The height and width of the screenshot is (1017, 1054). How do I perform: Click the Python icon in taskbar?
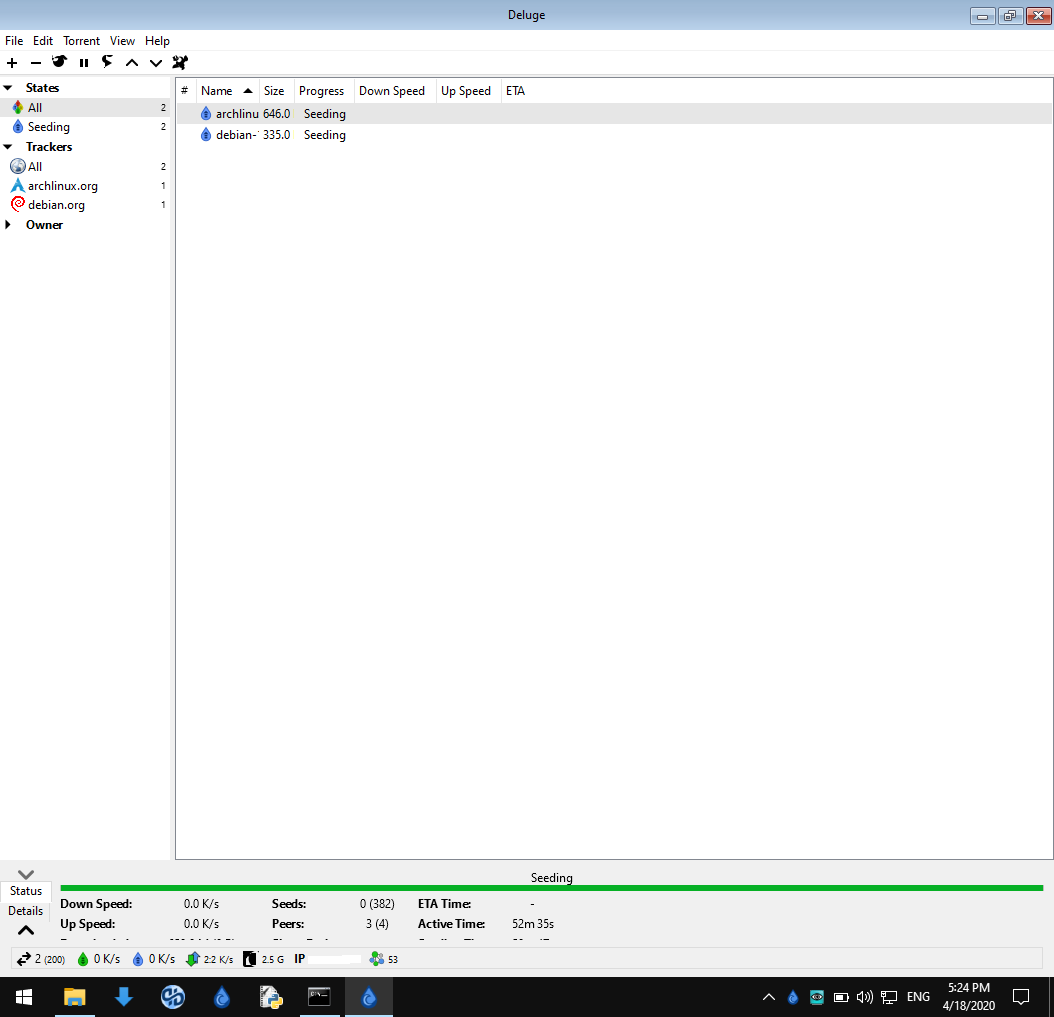[x=271, y=997]
